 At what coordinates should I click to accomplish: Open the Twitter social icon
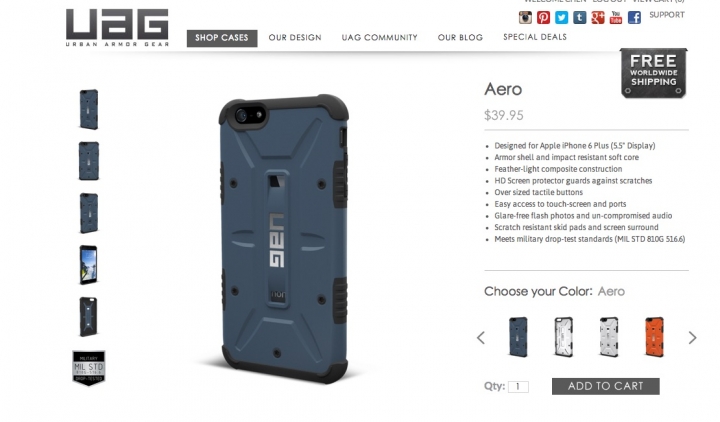pyautogui.click(x=562, y=17)
